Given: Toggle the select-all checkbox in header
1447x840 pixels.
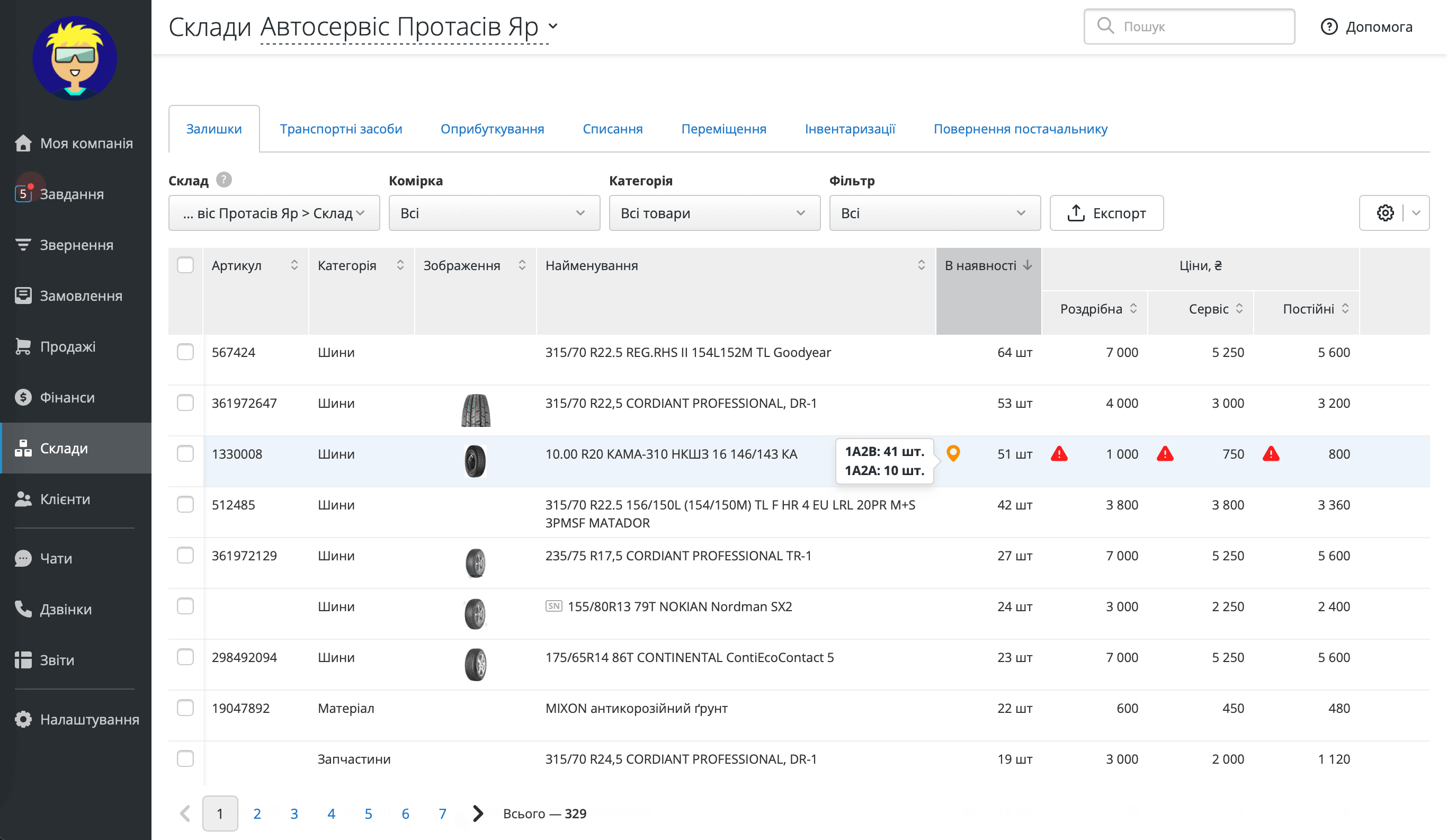Looking at the screenshot, I should (185, 265).
